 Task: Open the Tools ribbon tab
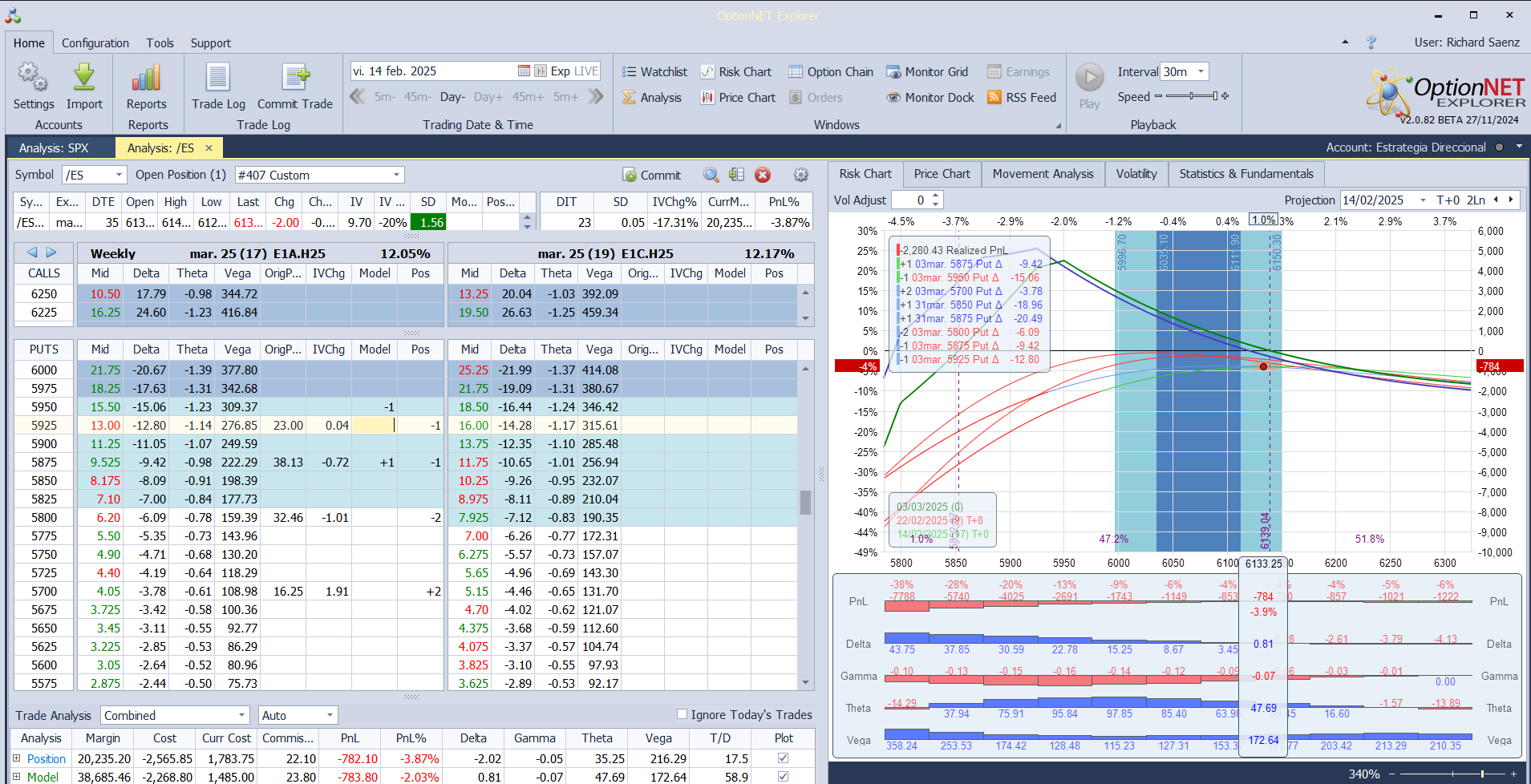160,43
